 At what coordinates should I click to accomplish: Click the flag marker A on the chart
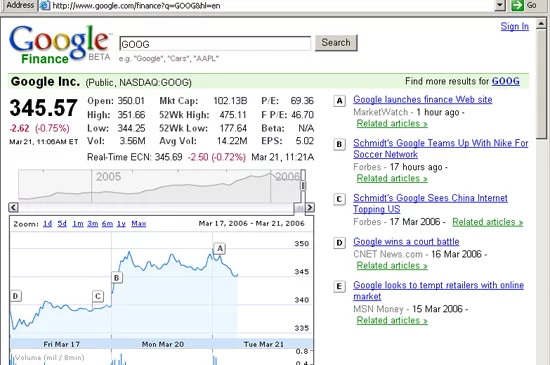[x=220, y=249]
